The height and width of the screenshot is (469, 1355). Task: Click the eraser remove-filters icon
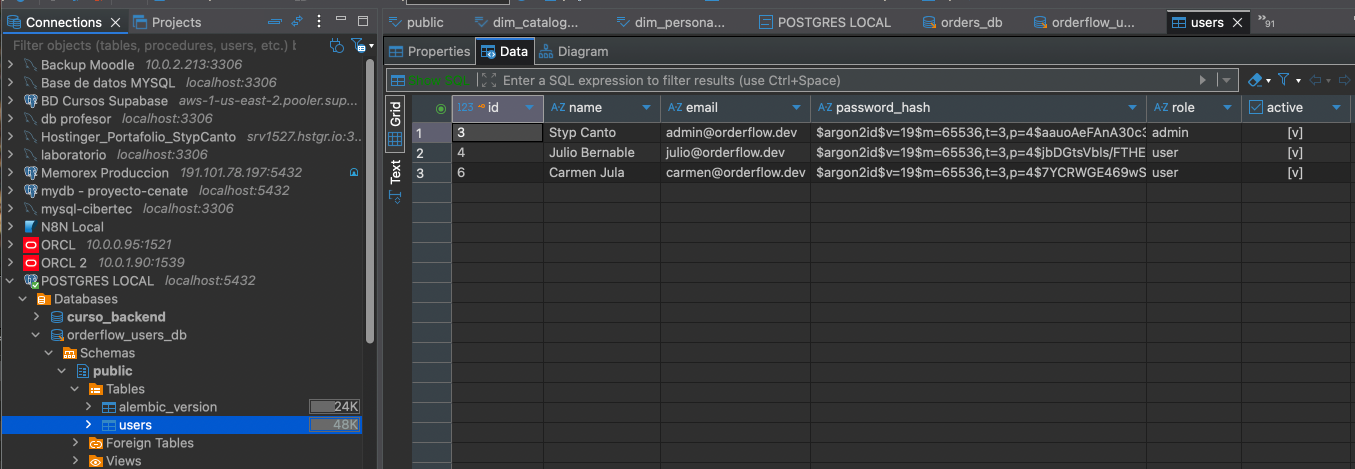tap(1256, 80)
